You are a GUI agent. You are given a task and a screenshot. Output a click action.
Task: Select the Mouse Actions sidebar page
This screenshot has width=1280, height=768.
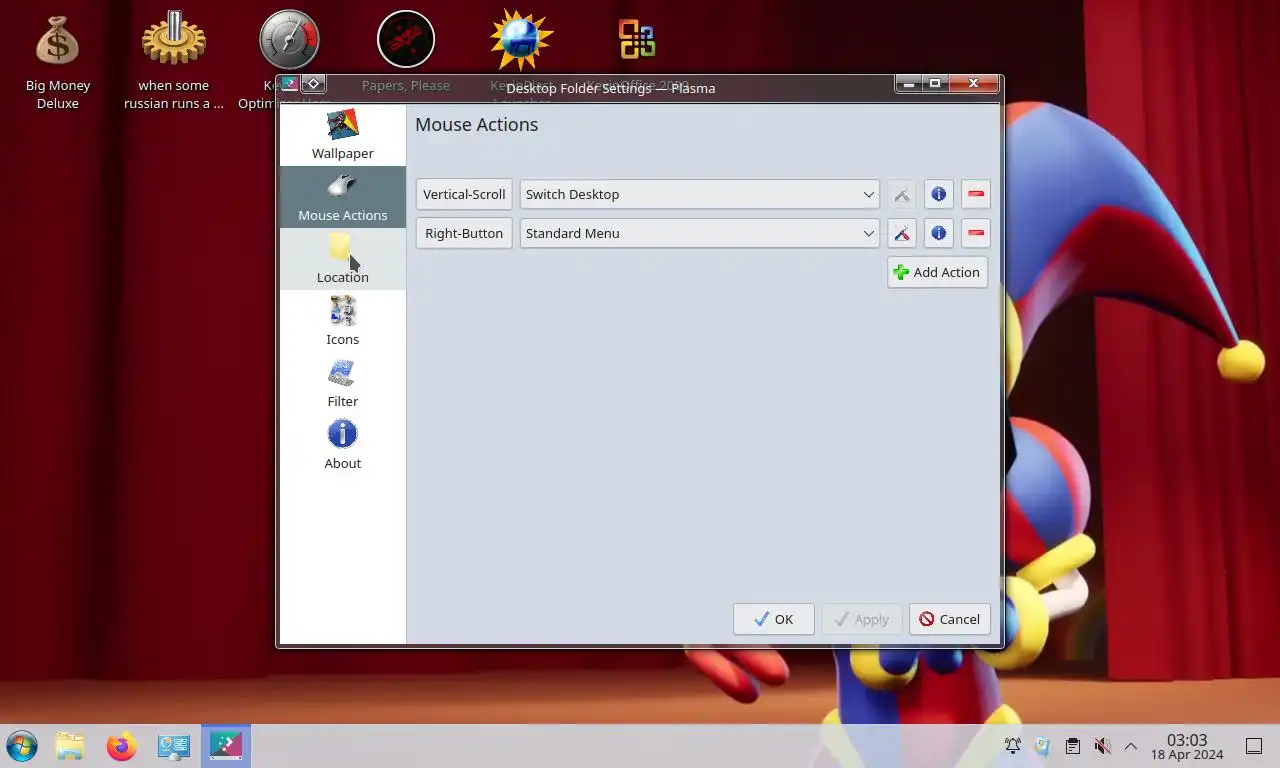342,197
